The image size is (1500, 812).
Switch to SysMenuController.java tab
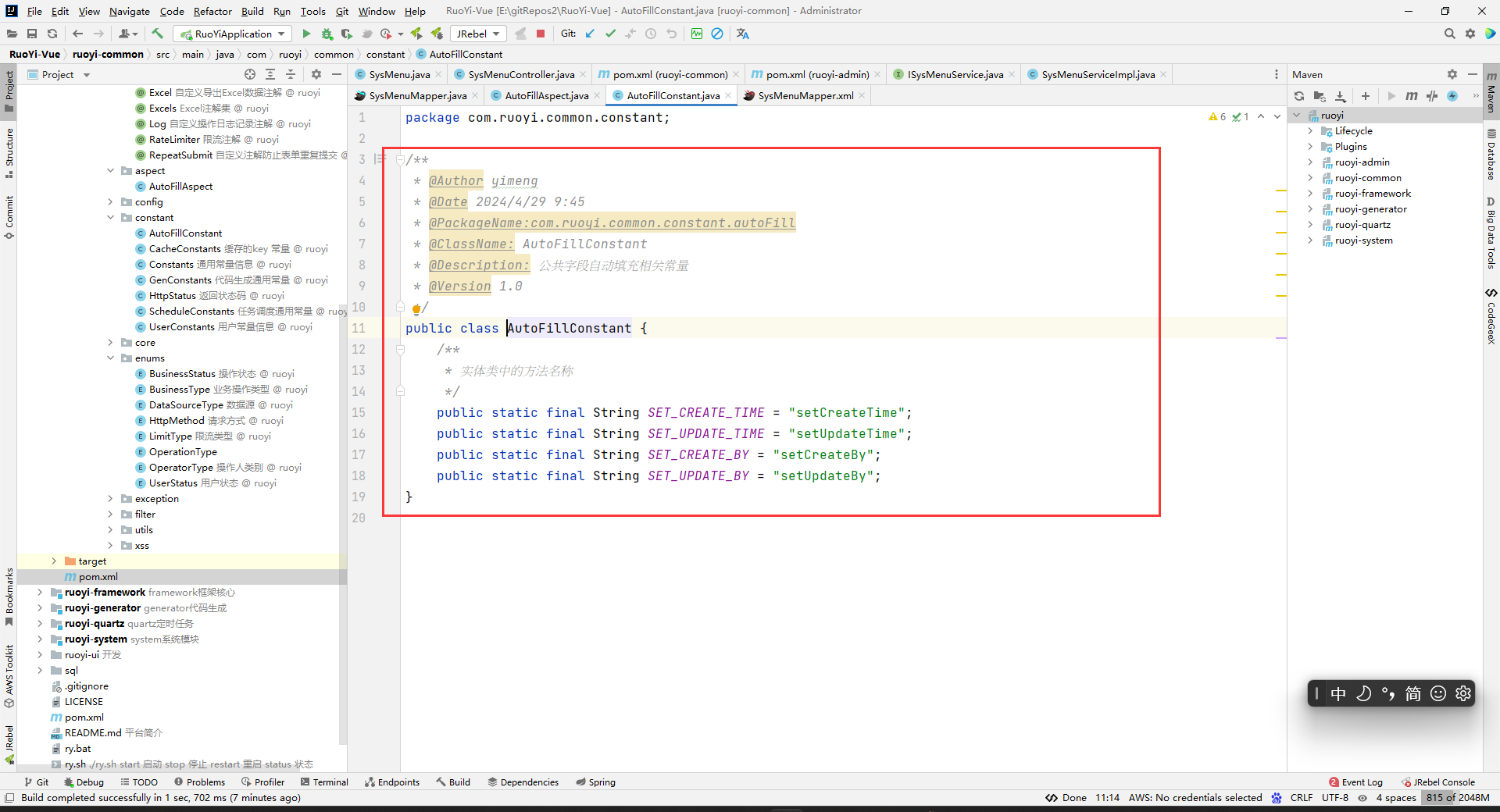click(x=520, y=74)
